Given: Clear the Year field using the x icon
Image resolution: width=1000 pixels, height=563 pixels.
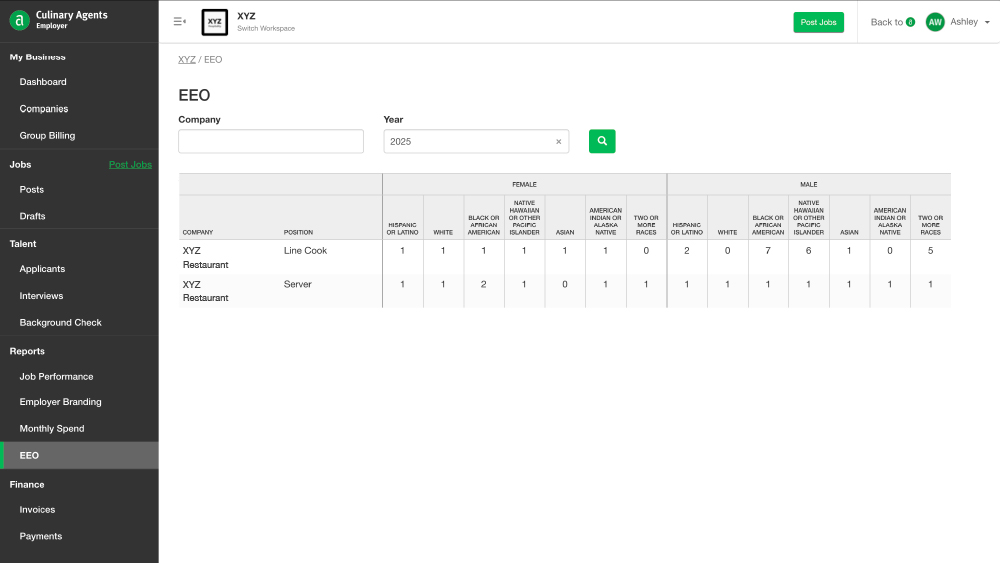Looking at the screenshot, I should [559, 142].
